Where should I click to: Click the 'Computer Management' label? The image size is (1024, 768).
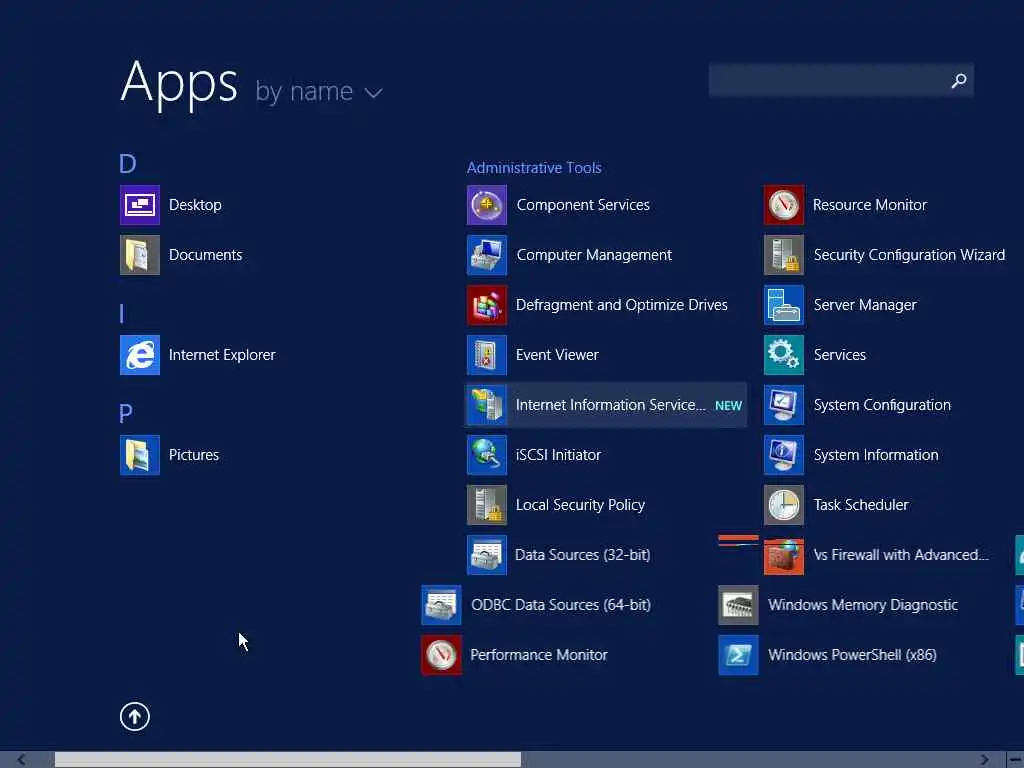point(594,255)
